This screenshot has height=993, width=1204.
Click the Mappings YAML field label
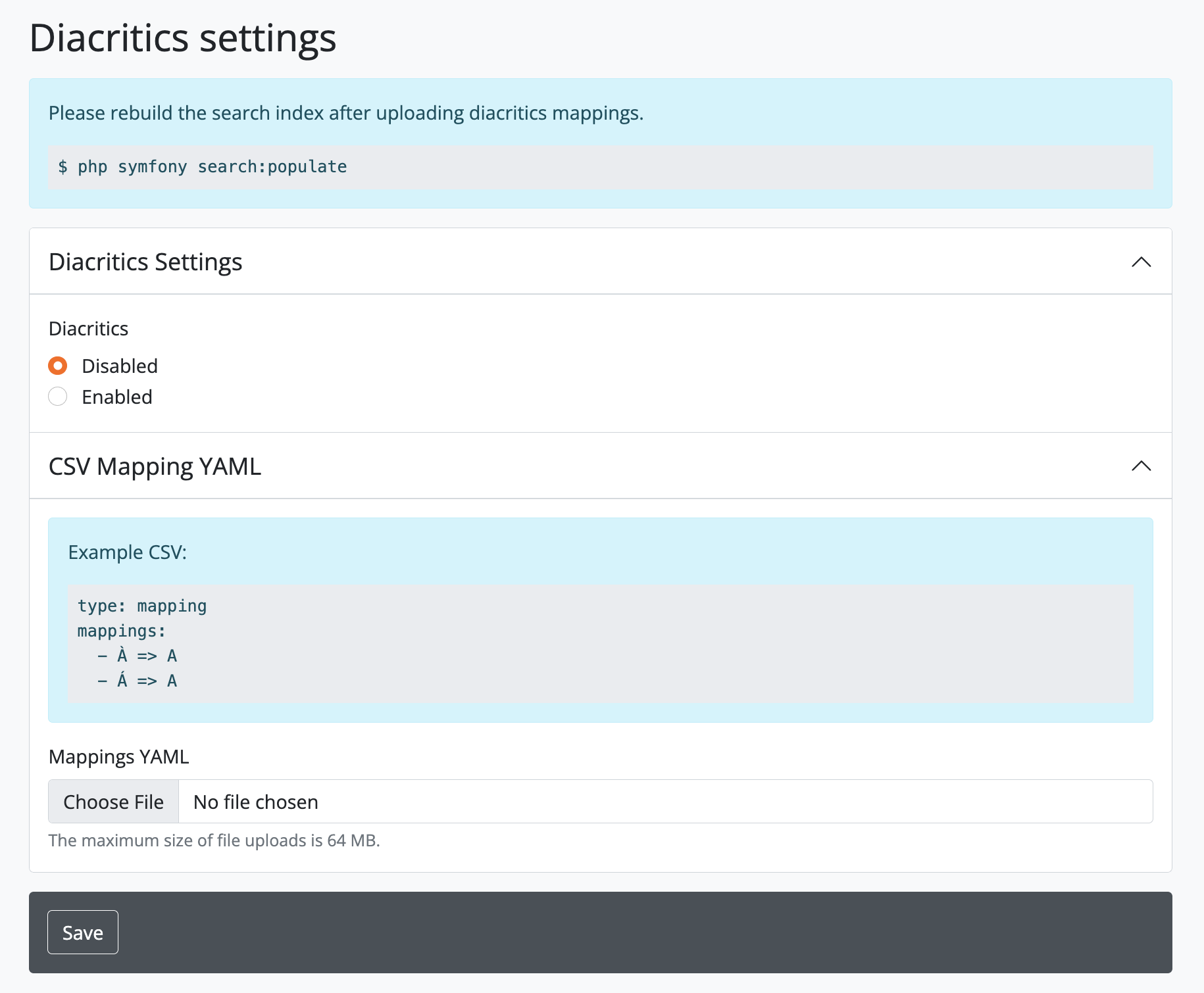pos(118,757)
